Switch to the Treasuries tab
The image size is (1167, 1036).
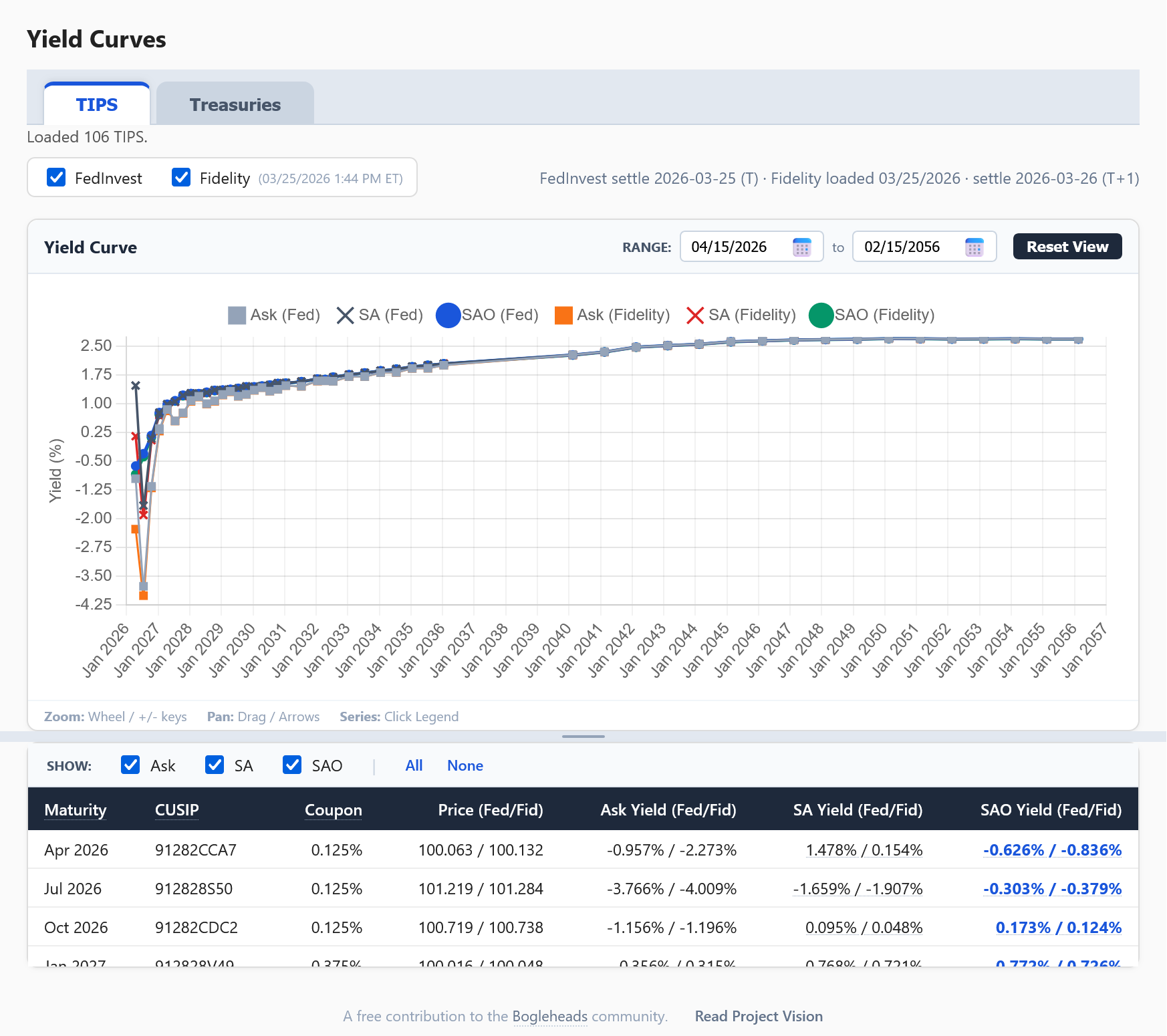[235, 104]
